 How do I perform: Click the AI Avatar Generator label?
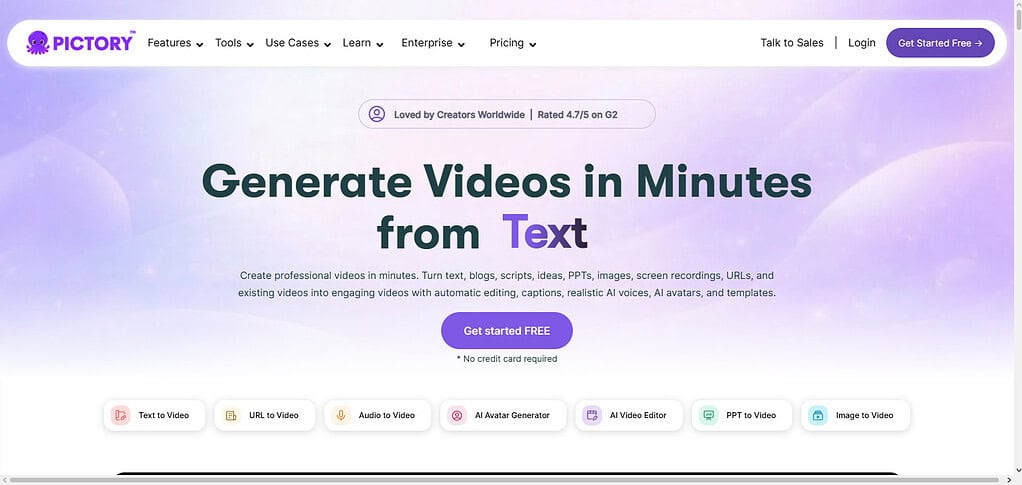[512, 415]
